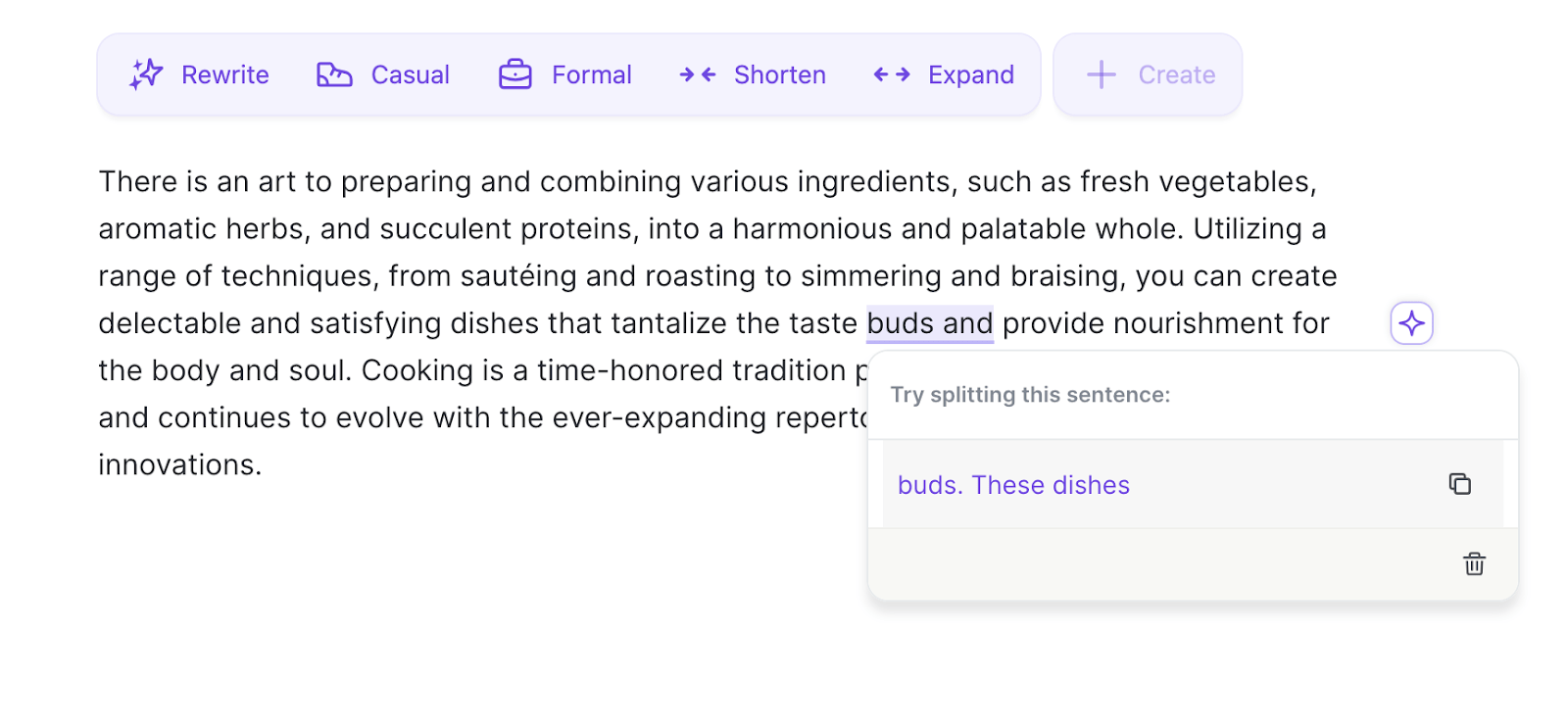1568x728 pixels.
Task: Copy the suggested split text
Action: pos(1459,484)
